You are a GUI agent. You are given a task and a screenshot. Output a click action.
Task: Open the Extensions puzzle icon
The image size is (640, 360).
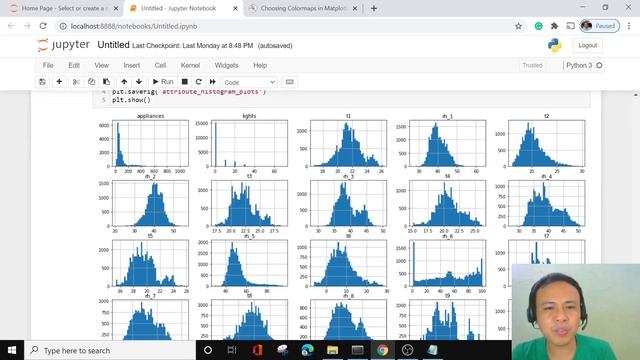pyautogui.click(x=554, y=26)
